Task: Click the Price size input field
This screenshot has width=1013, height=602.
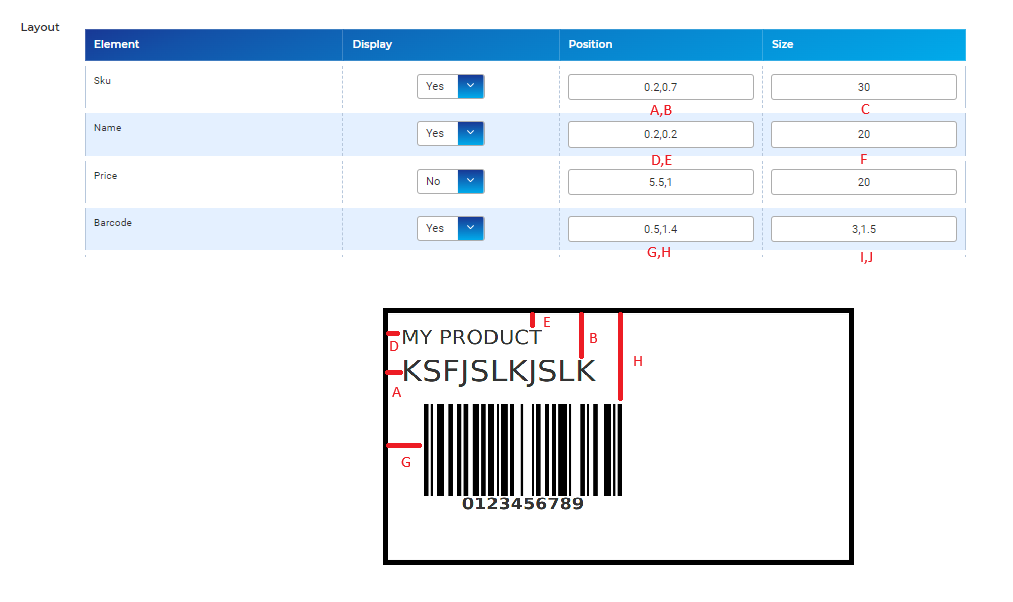Action: click(x=863, y=182)
